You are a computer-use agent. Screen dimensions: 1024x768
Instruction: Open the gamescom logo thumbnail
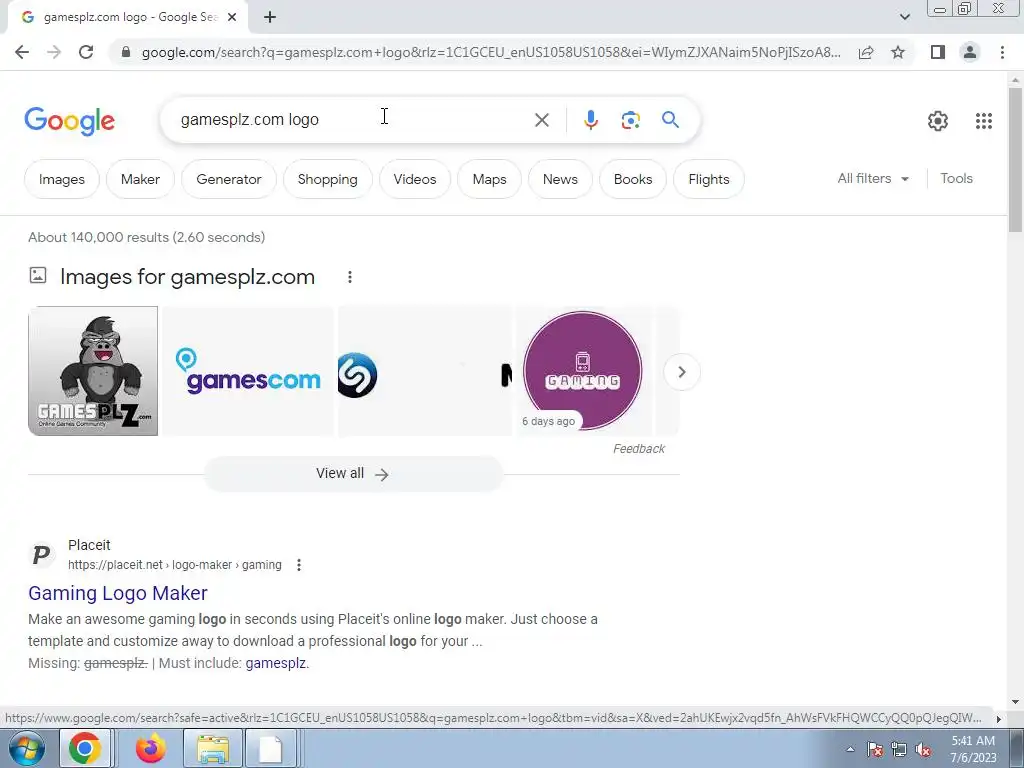248,370
